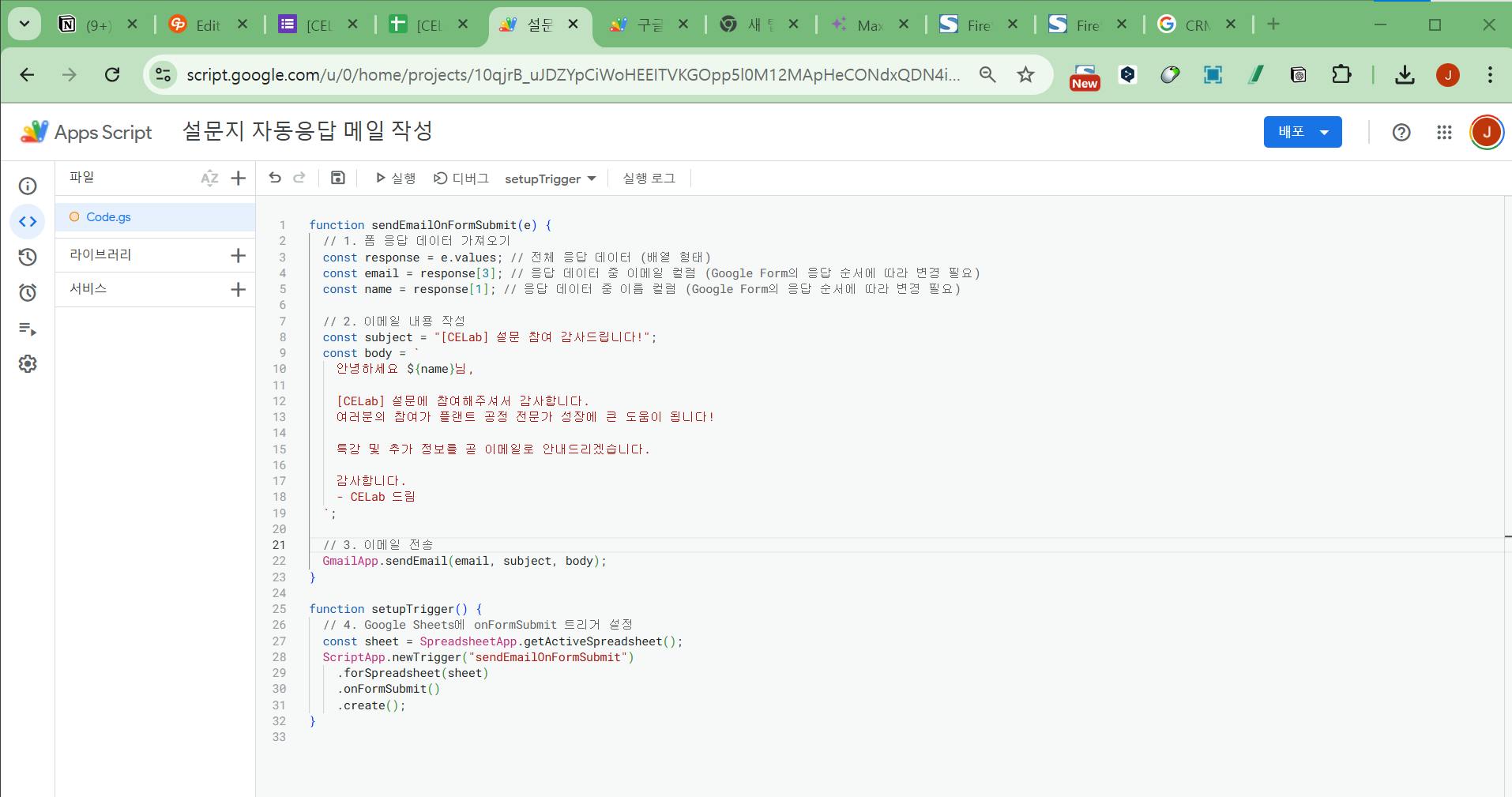Open the setupTrigger function dropdown
1512x797 pixels.
point(551,179)
